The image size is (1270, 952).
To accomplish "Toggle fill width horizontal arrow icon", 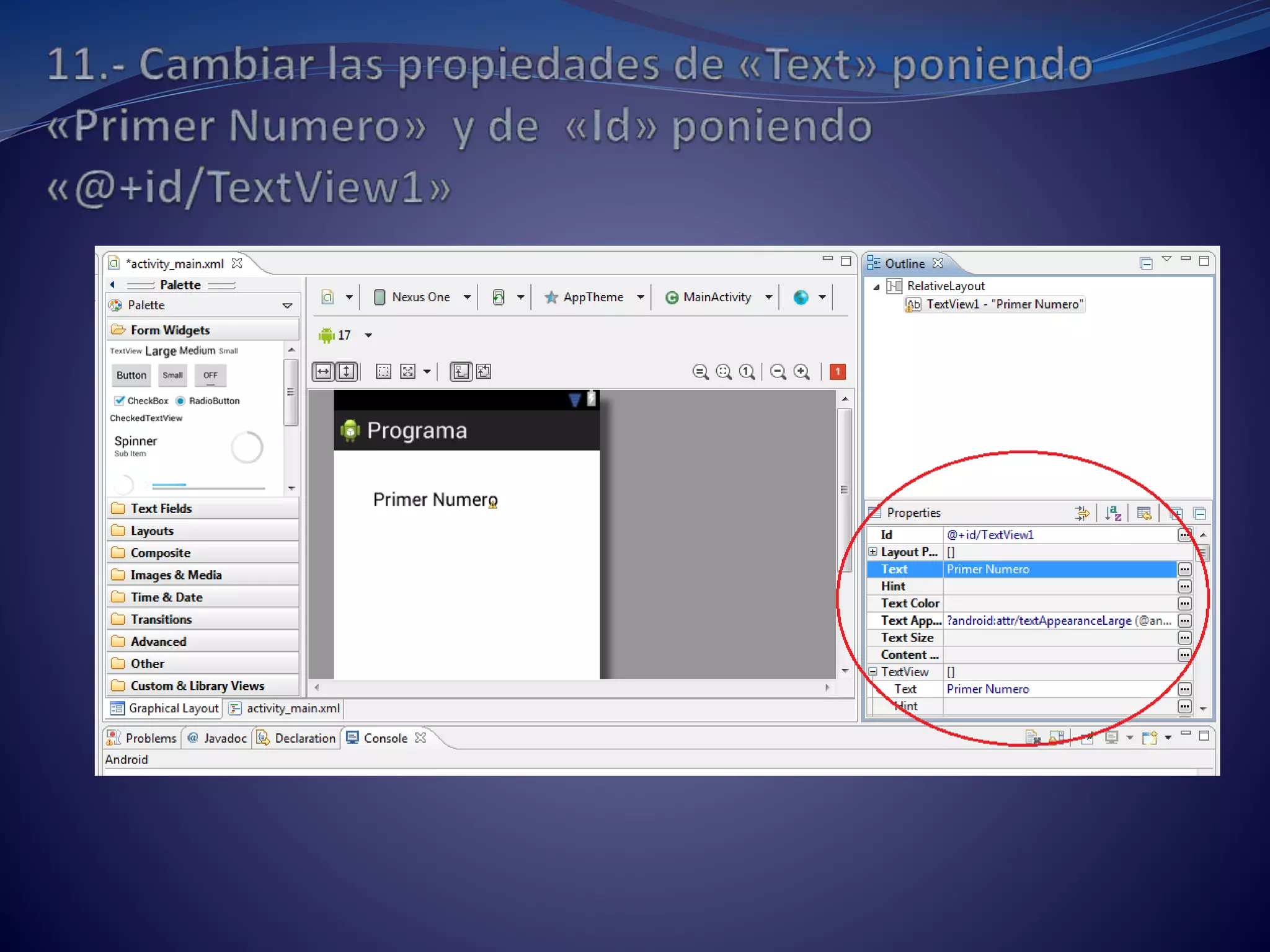I will point(323,371).
